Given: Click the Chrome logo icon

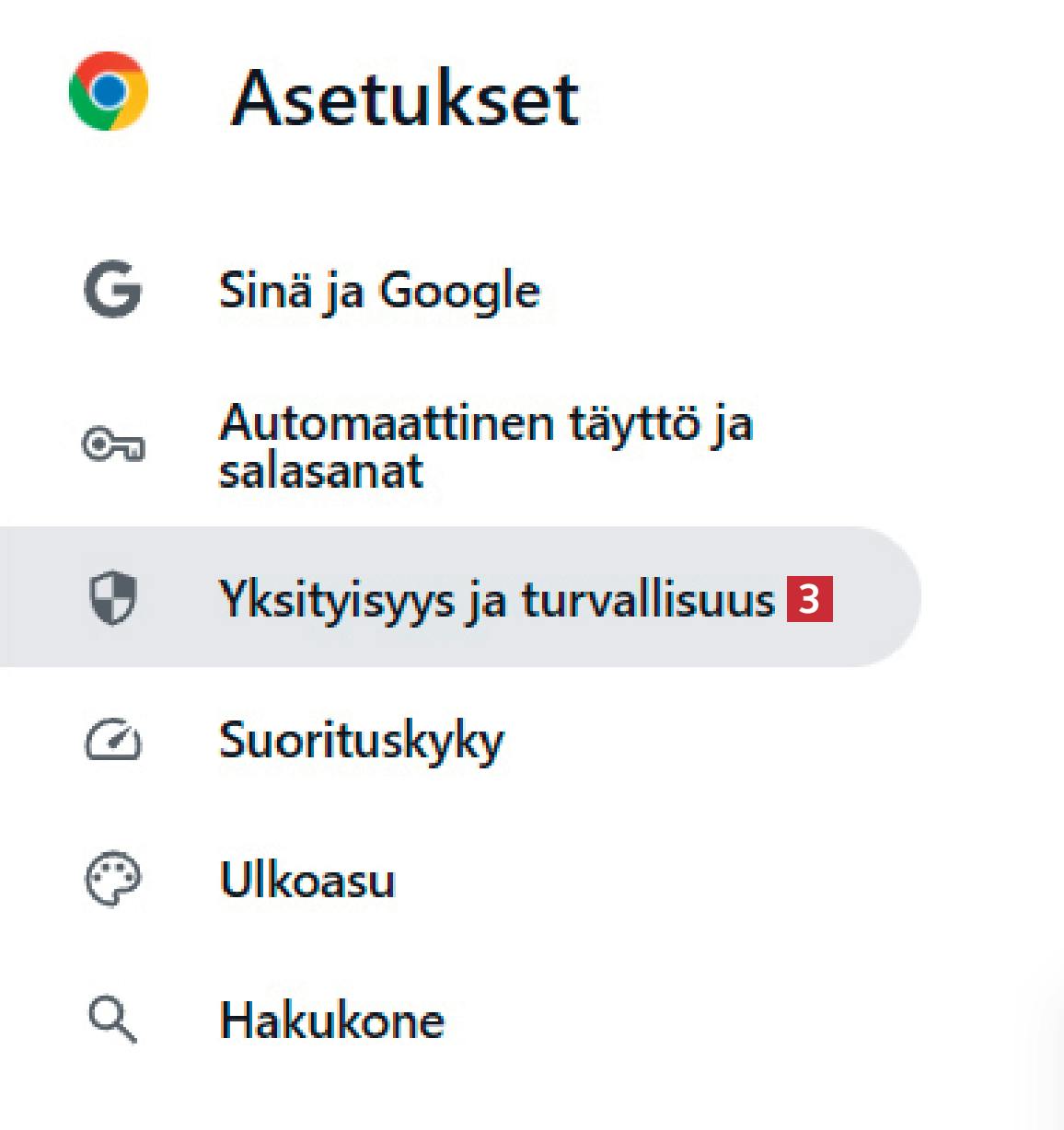Looking at the screenshot, I should click(109, 91).
